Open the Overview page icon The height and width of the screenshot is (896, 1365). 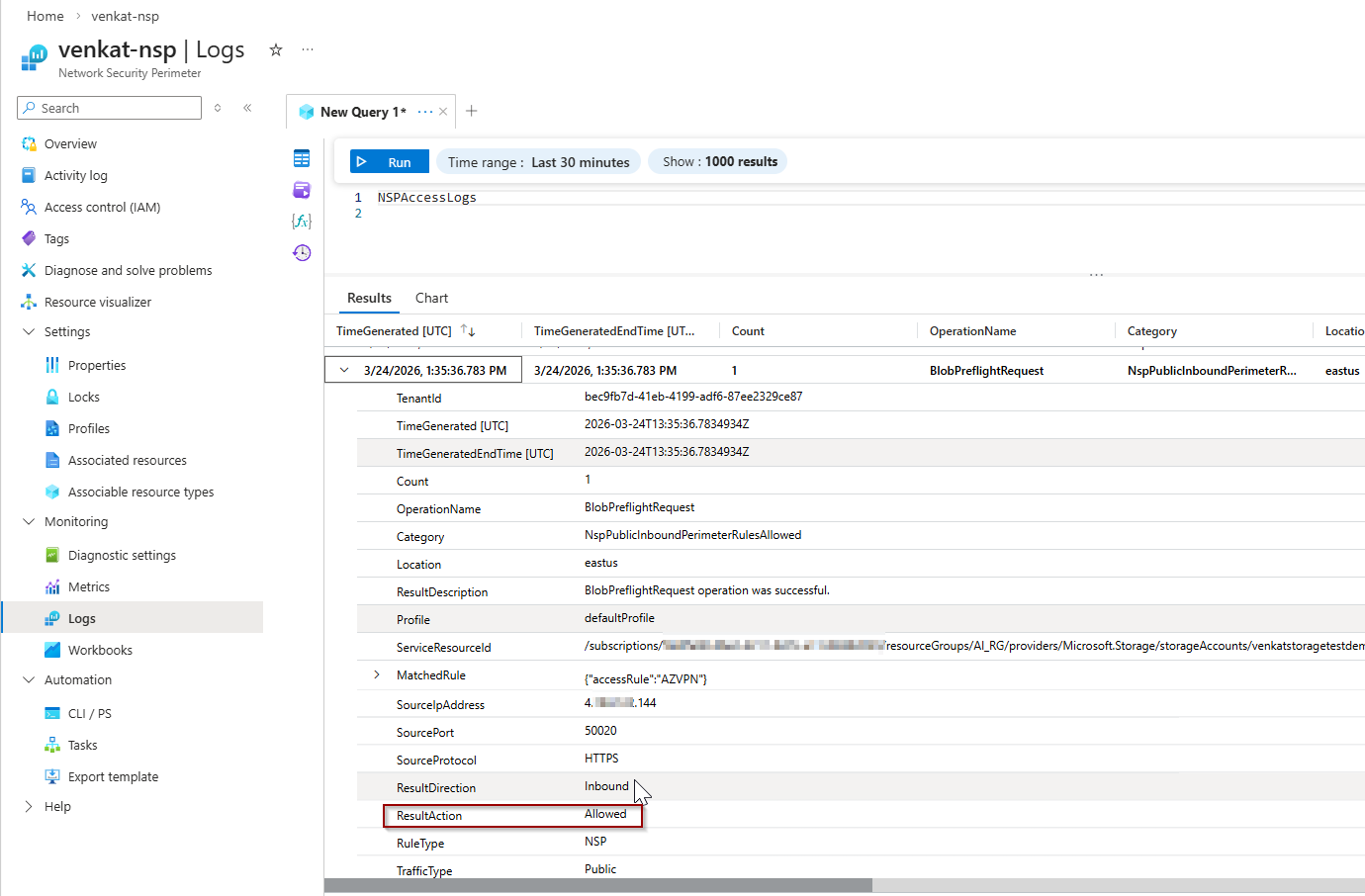pos(29,144)
